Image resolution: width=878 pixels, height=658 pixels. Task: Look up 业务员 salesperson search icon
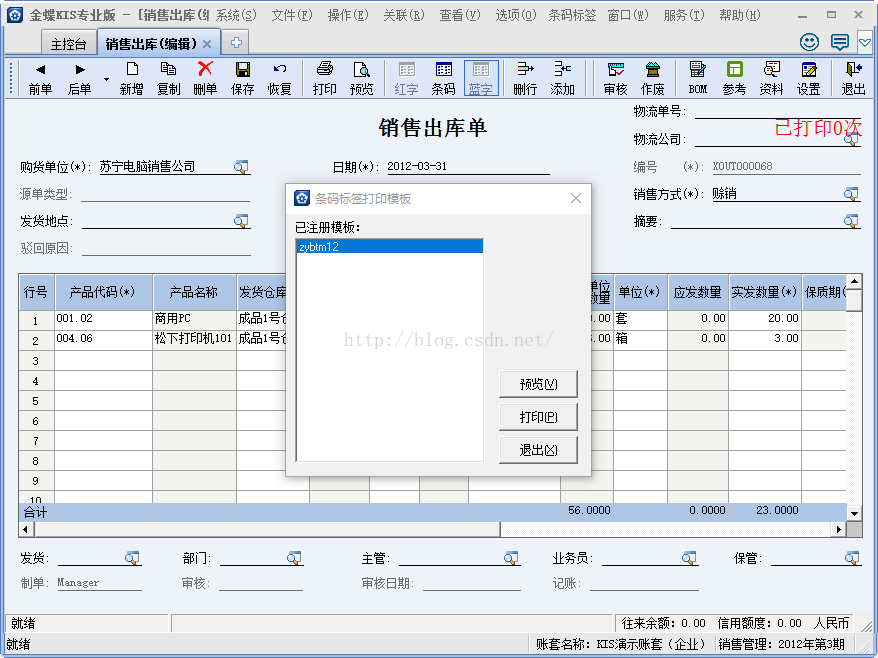point(689,558)
